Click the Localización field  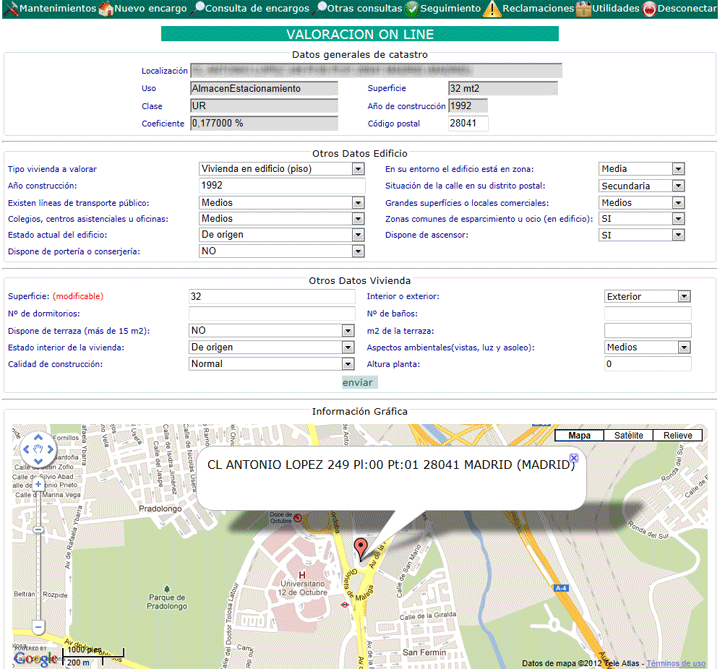point(376,71)
